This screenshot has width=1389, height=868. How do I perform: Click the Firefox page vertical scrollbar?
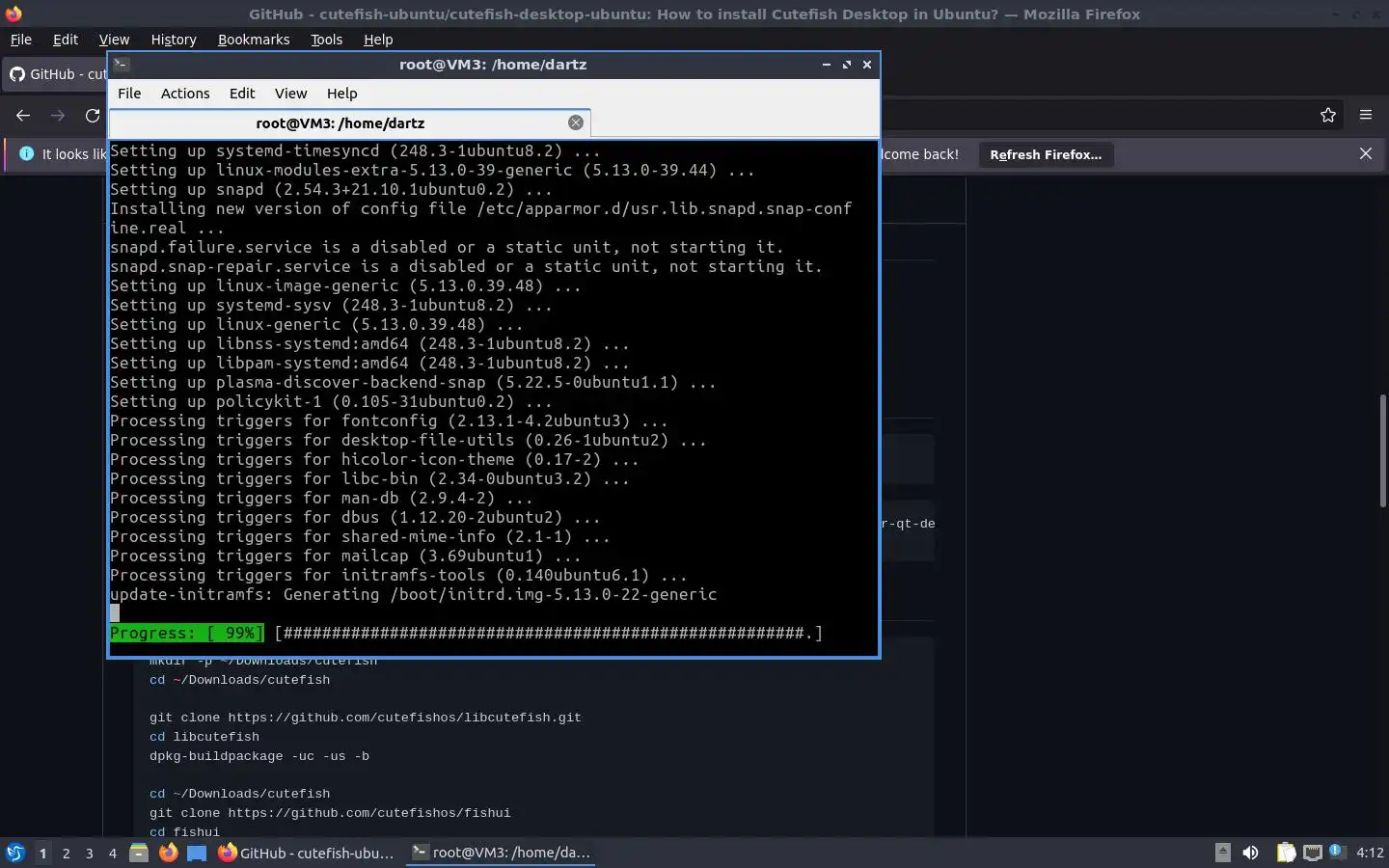[1382, 450]
